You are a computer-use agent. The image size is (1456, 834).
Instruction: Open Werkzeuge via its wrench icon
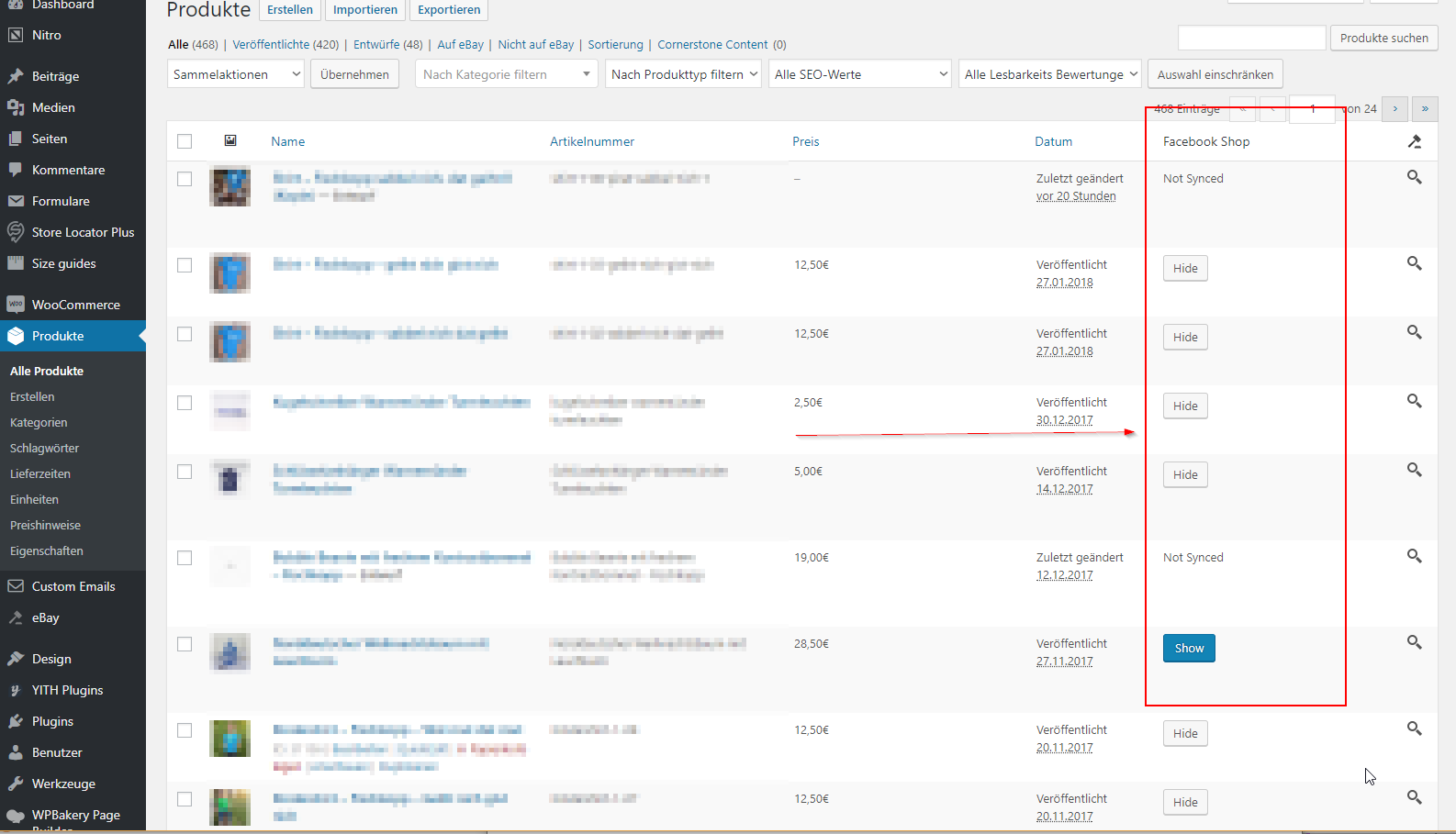(x=16, y=784)
